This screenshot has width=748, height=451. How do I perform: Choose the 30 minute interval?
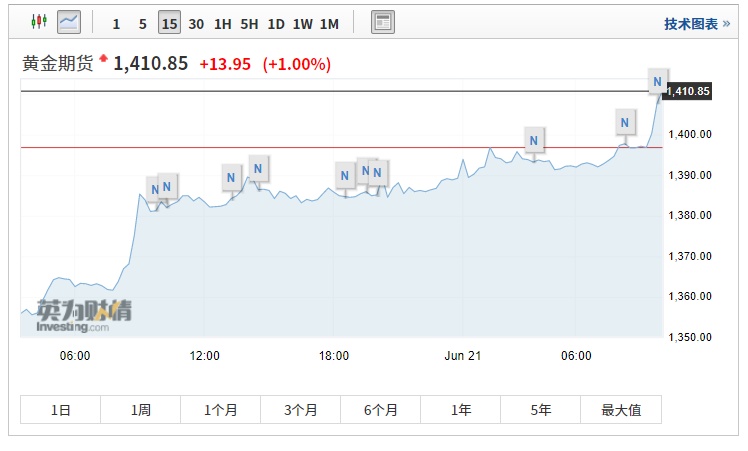[196, 23]
